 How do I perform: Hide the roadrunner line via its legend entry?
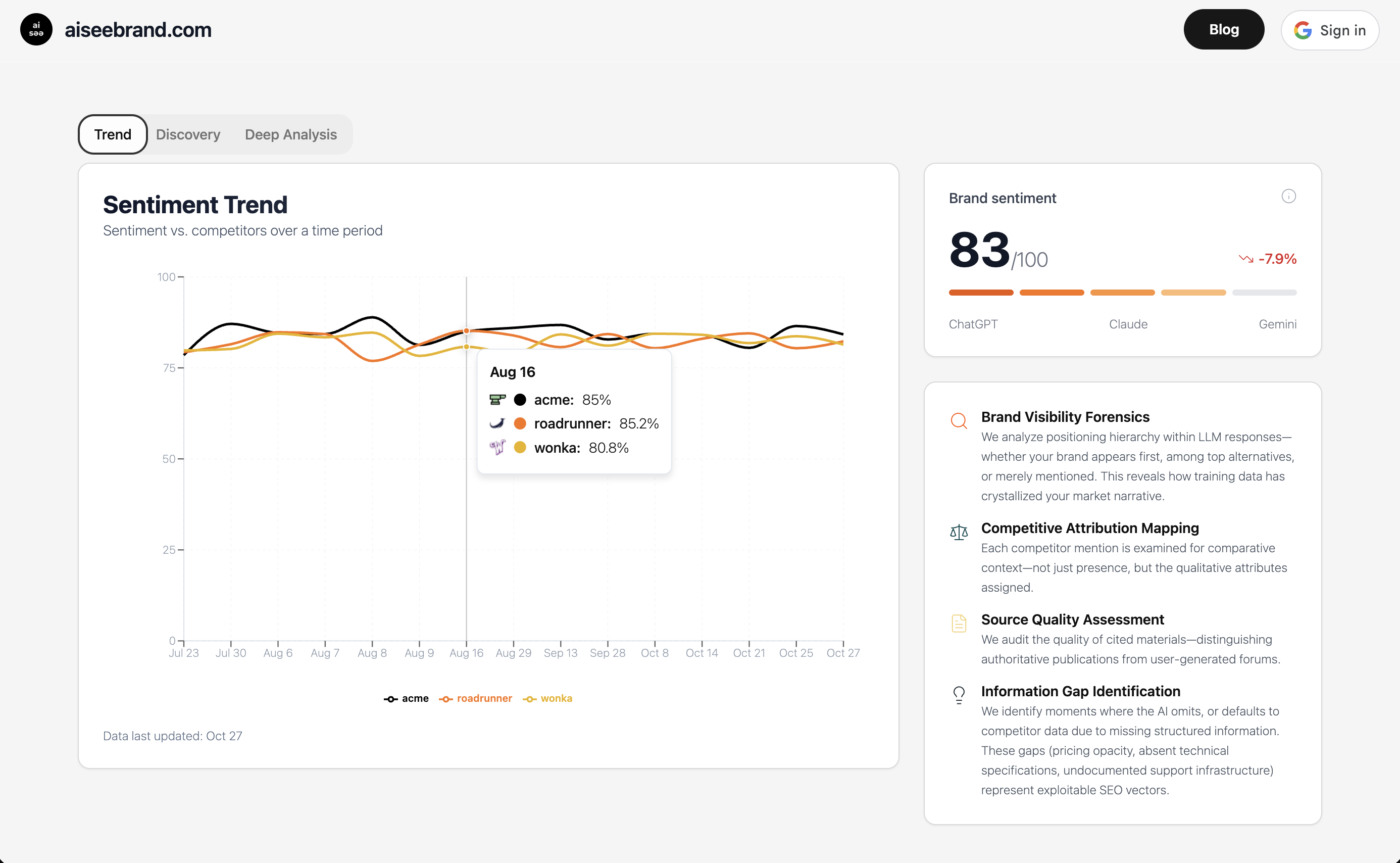(476, 698)
